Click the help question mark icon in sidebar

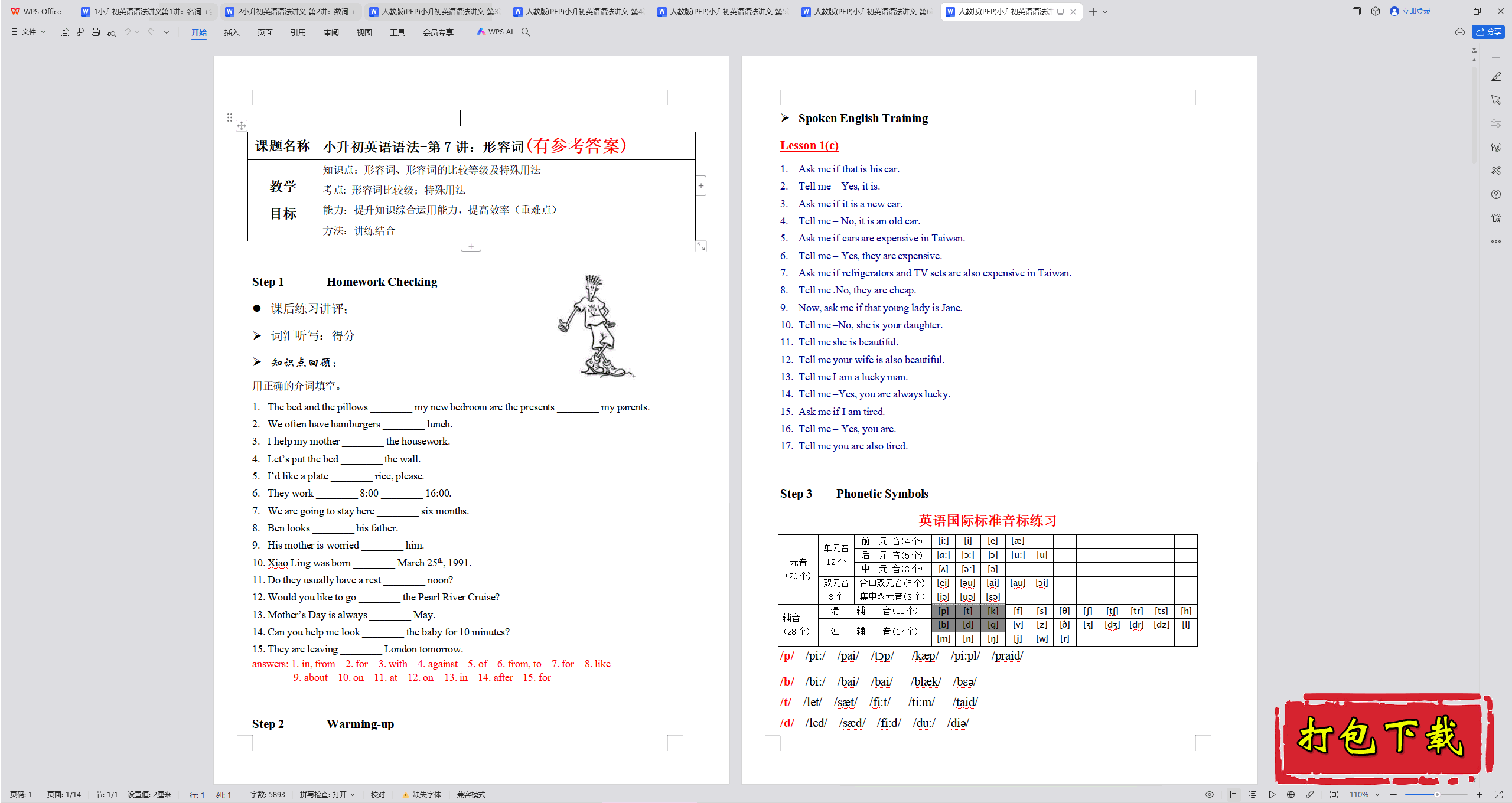click(x=1496, y=194)
